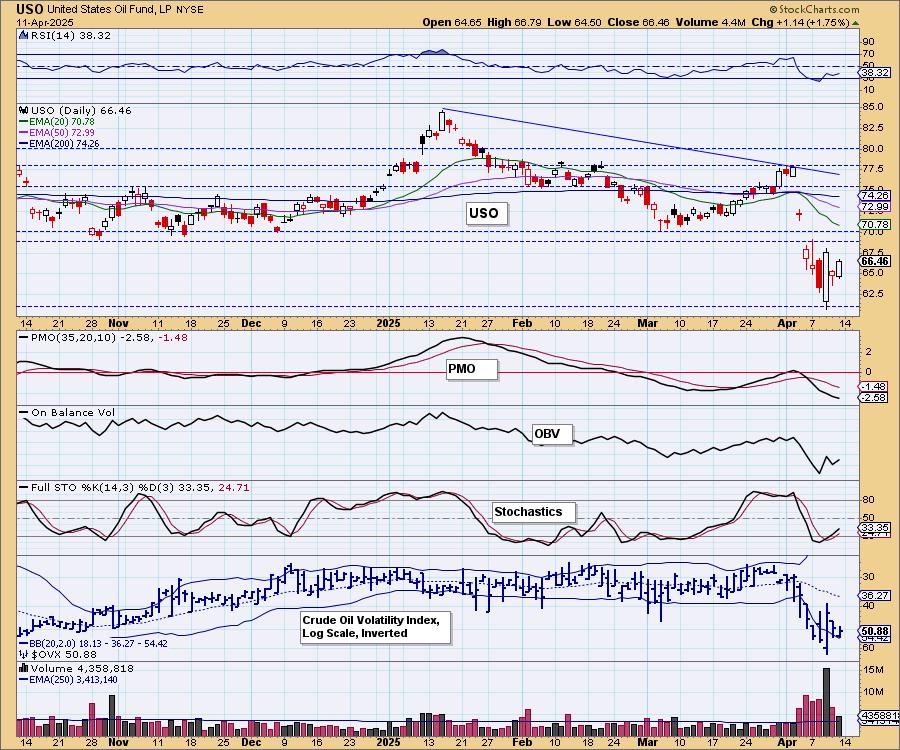Viewport: 900px width, 750px height.
Task: Click the 85.0 price scale label
Action: [x=872, y=107]
